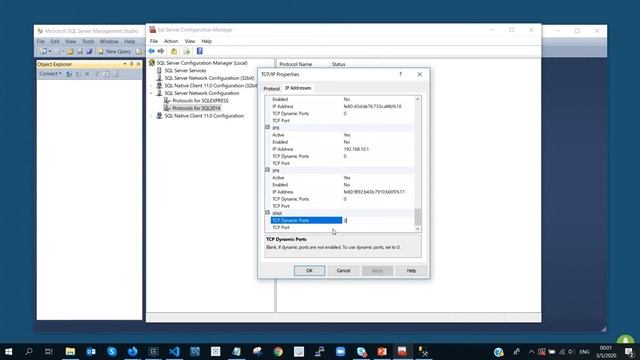This screenshot has height=360, width=640.
Task: Click the Help button in TCP/IP Properties
Action: click(x=411, y=271)
